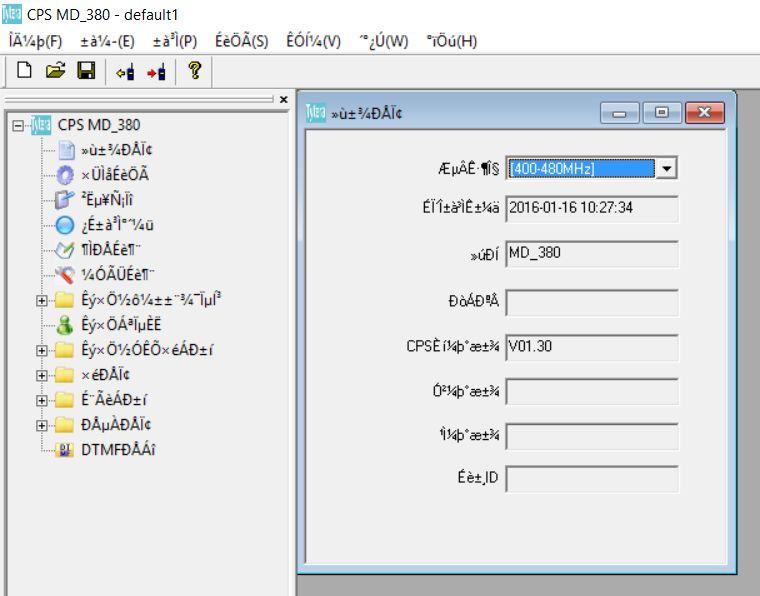Collapse the CPS MD_380 root node
This screenshot has width=760, height=596.
(18, 125)
